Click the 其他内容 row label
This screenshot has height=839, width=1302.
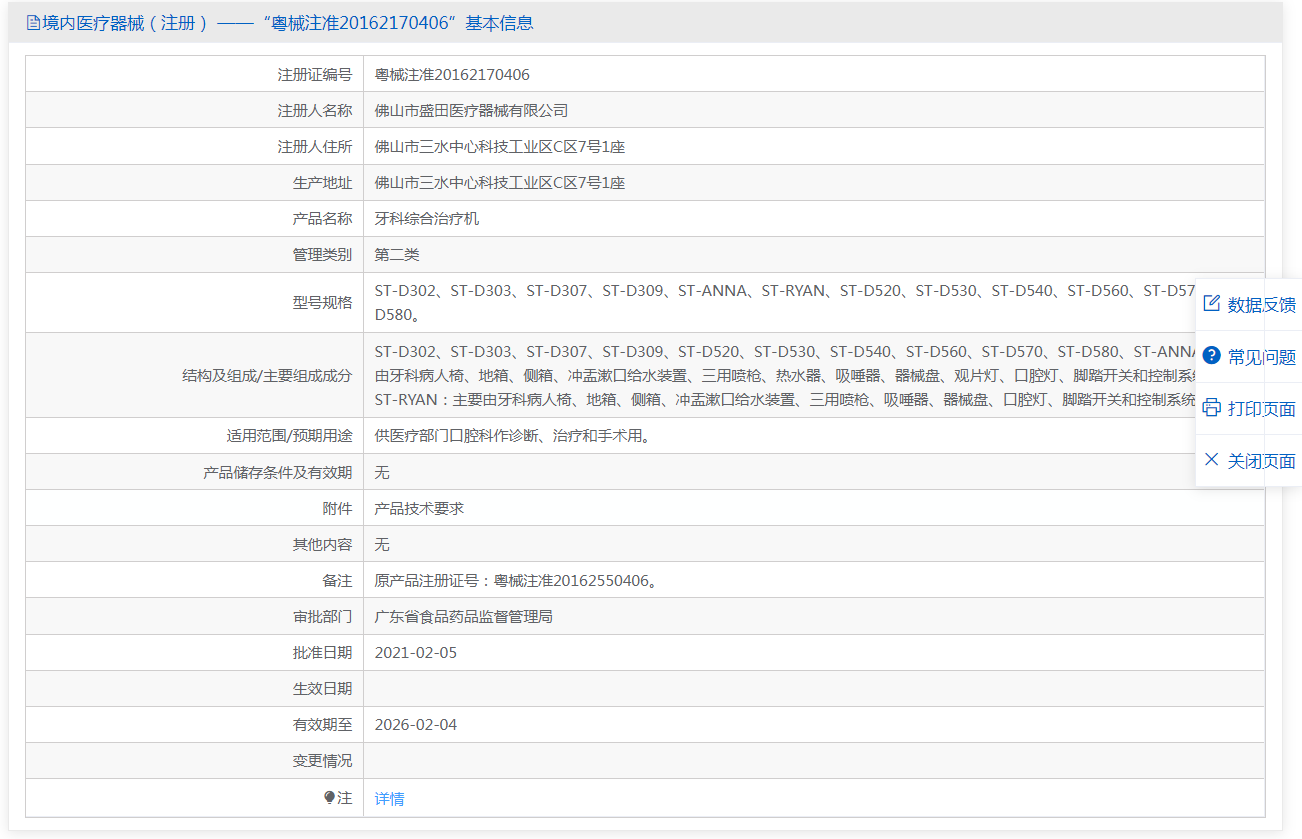pyautogui.click(x=322, y=544)
